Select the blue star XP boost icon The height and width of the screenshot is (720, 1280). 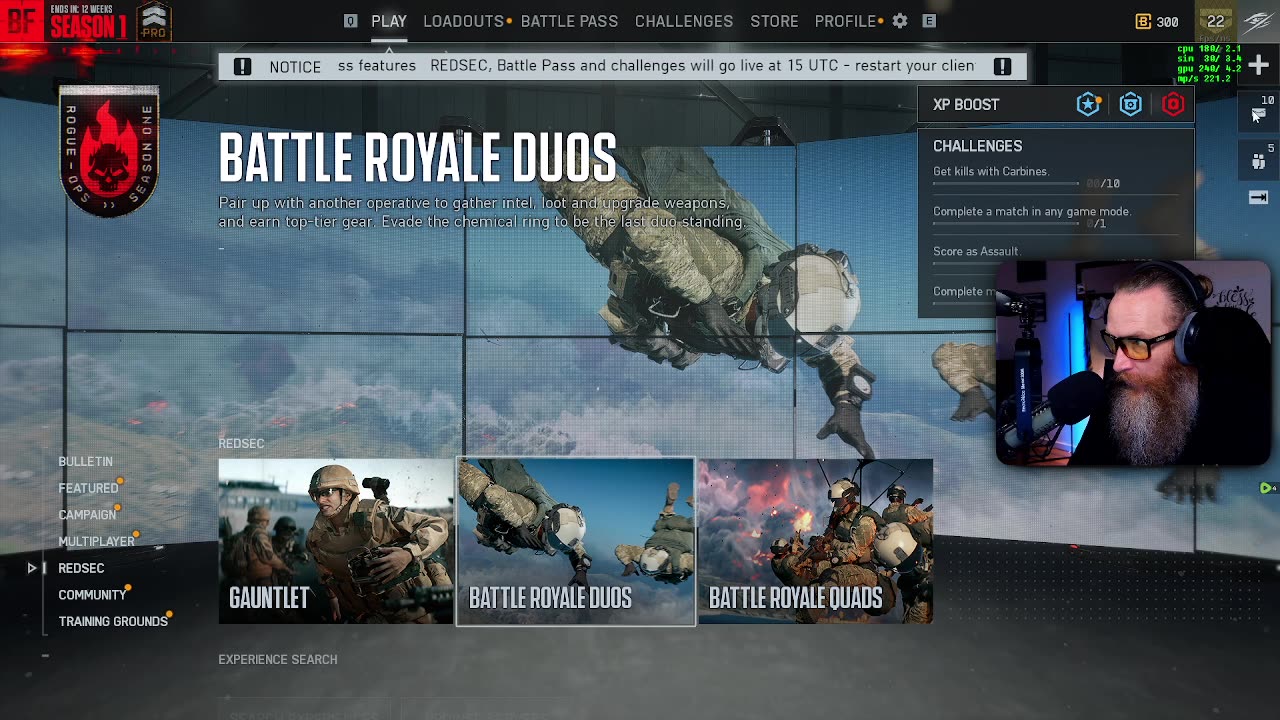pyautogui.click(x=1088, y=104)
